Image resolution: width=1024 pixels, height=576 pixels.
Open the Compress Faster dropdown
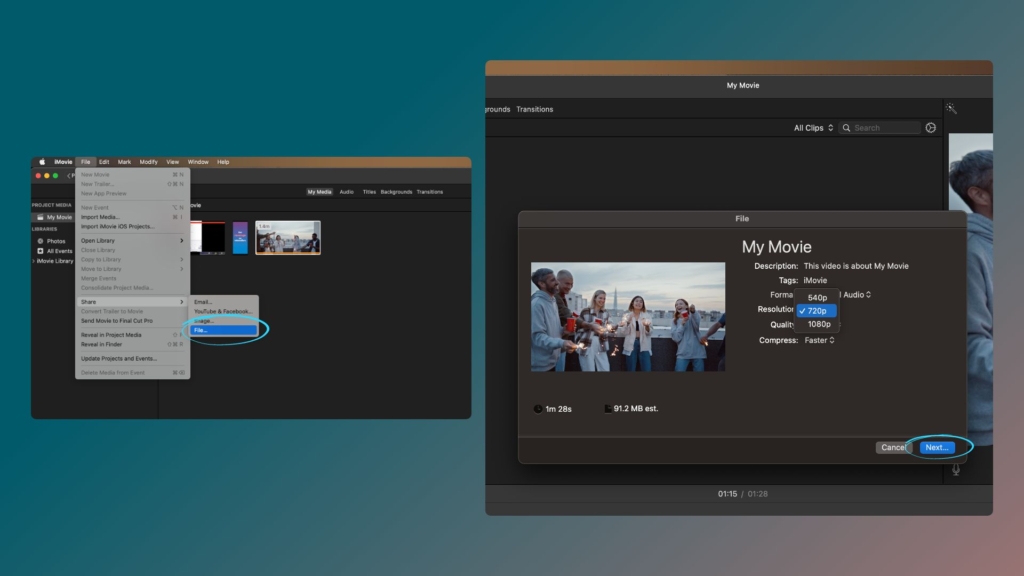[x=820, y=340]
